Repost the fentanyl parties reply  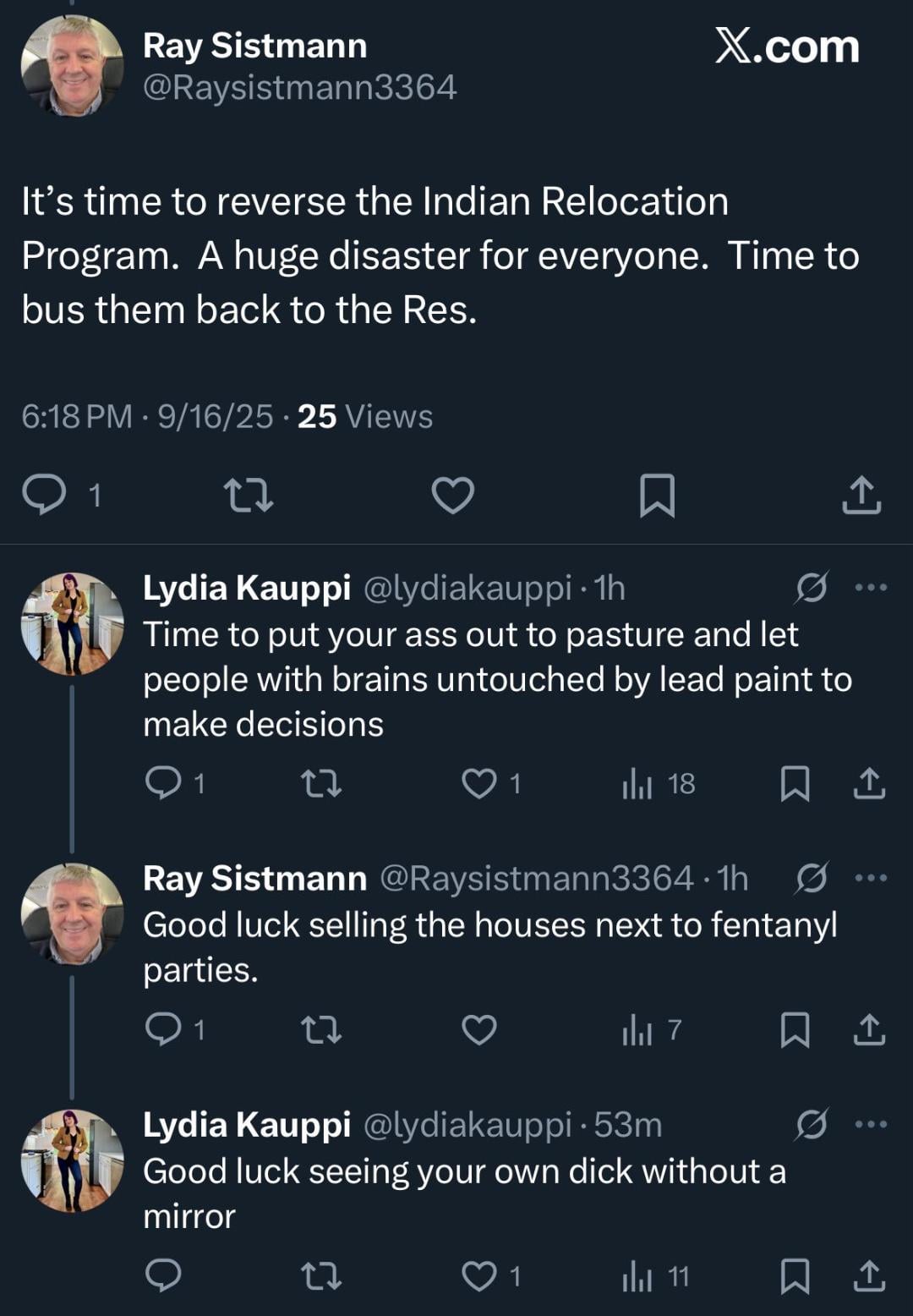point(321,1030)
